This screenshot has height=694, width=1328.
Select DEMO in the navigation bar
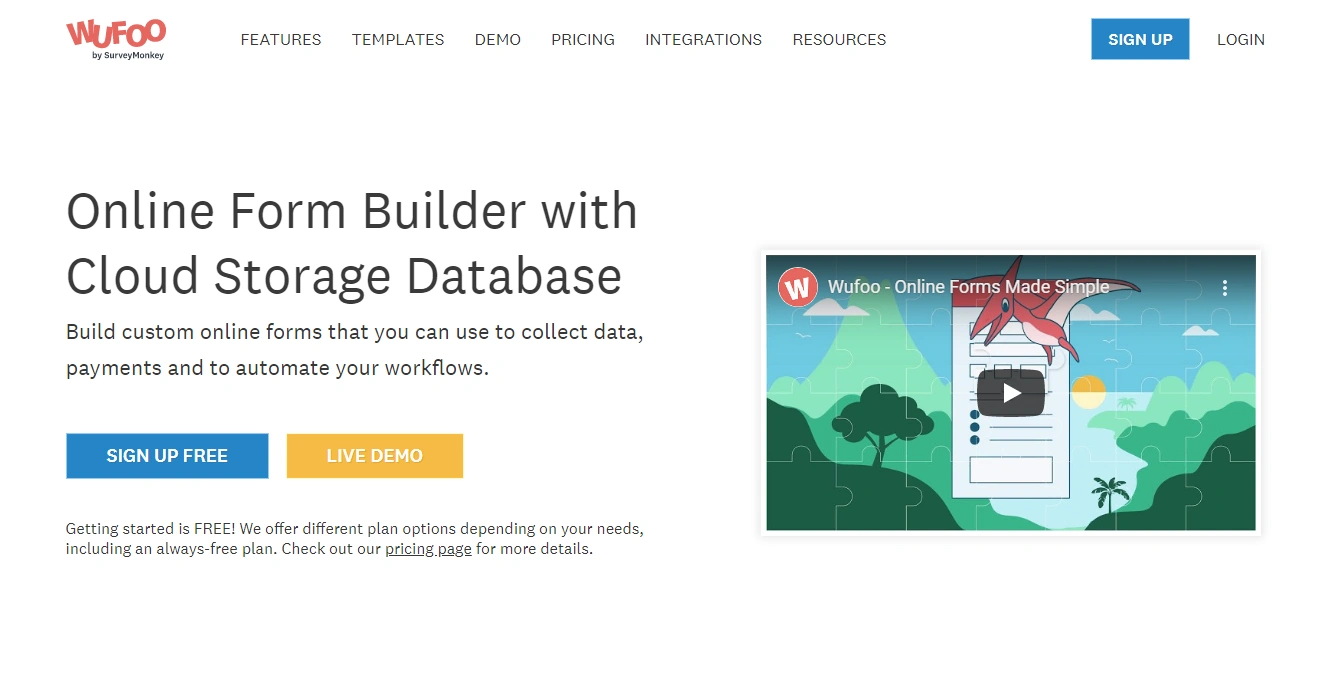click(x=497, y=40)
